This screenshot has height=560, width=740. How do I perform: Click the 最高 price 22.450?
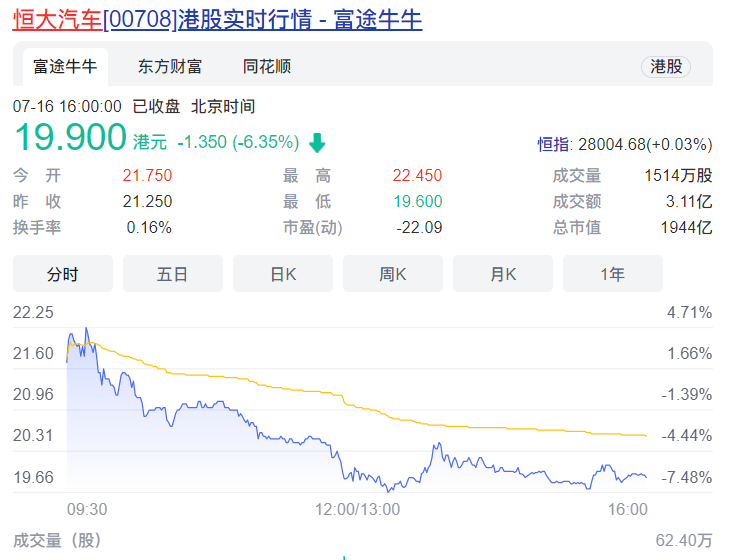coord(417,176)
